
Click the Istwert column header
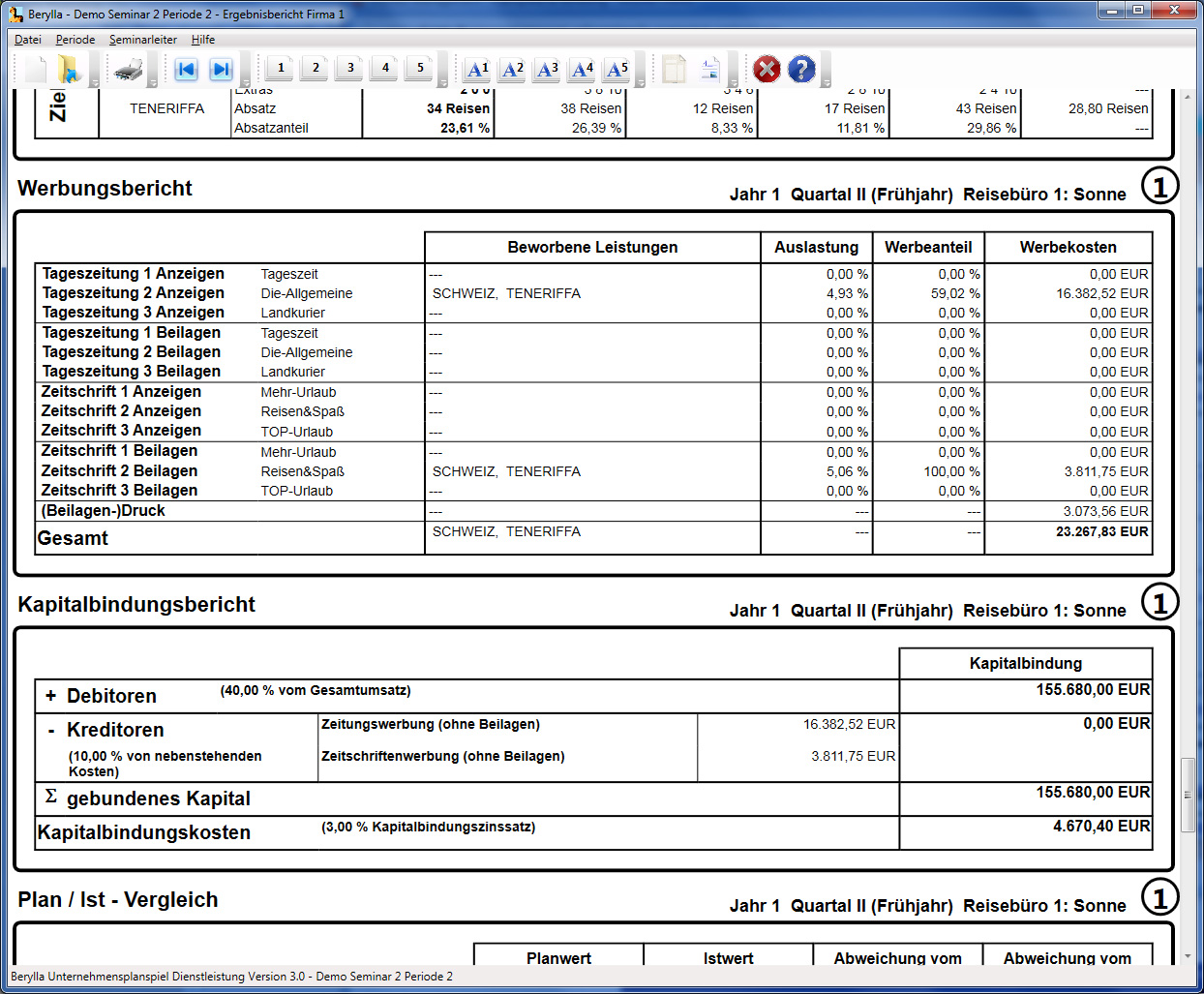(728, 958)
